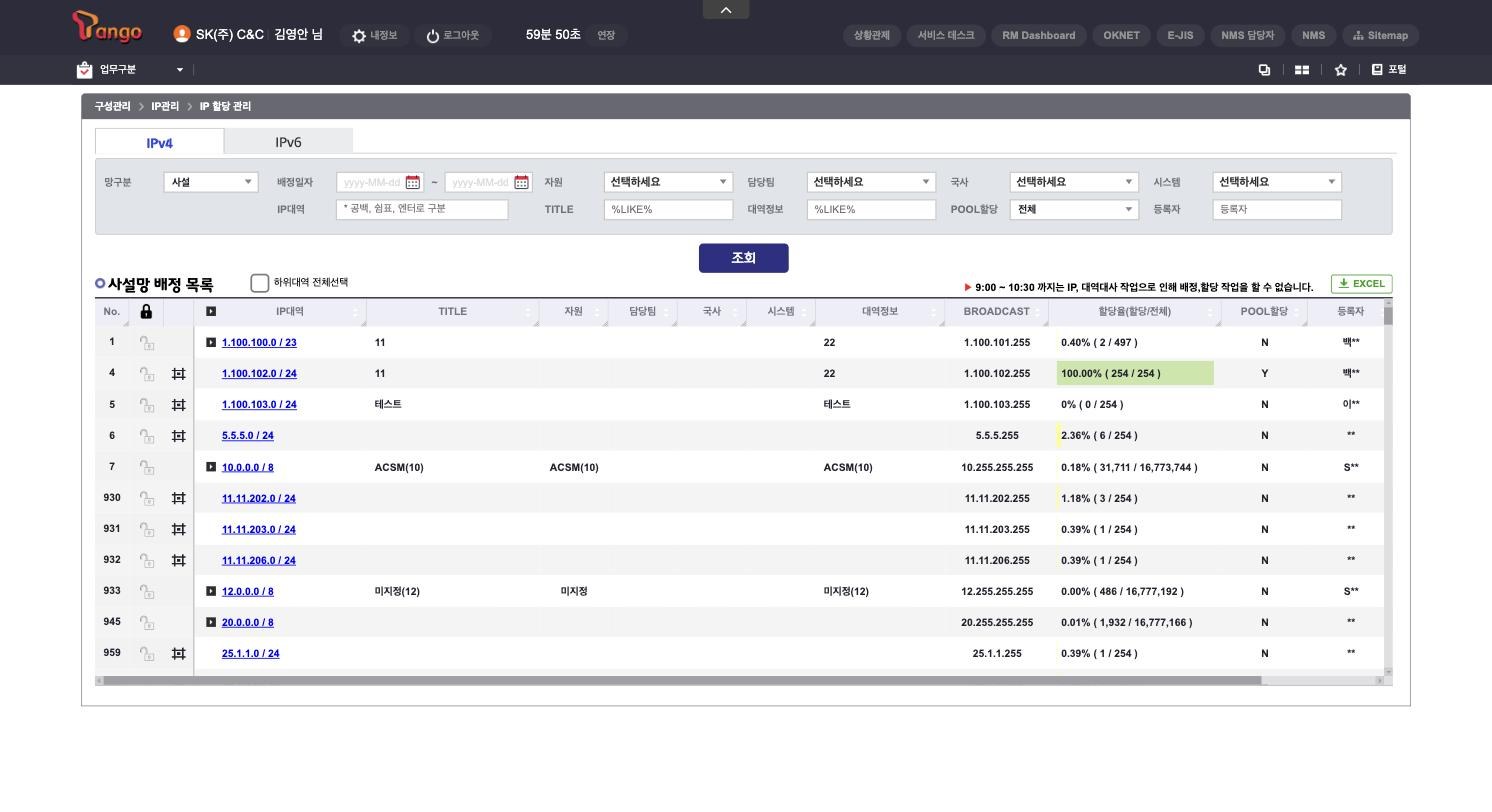The width and height of the screenshot is (1492, 812).
Task: Open the Pango logo home
Action: (x=107, y=28)
